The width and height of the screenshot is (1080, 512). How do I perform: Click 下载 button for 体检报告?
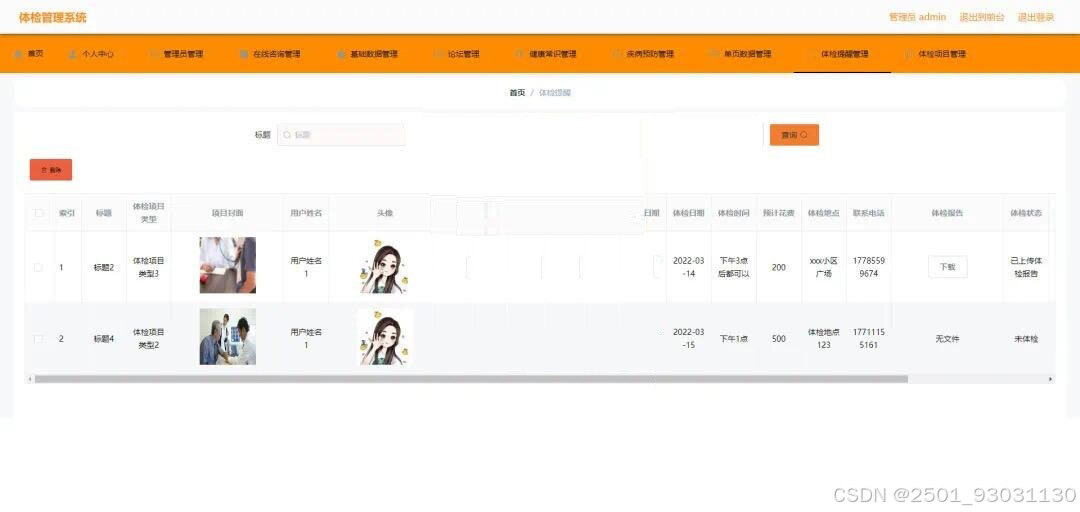[x=948, y=267]
